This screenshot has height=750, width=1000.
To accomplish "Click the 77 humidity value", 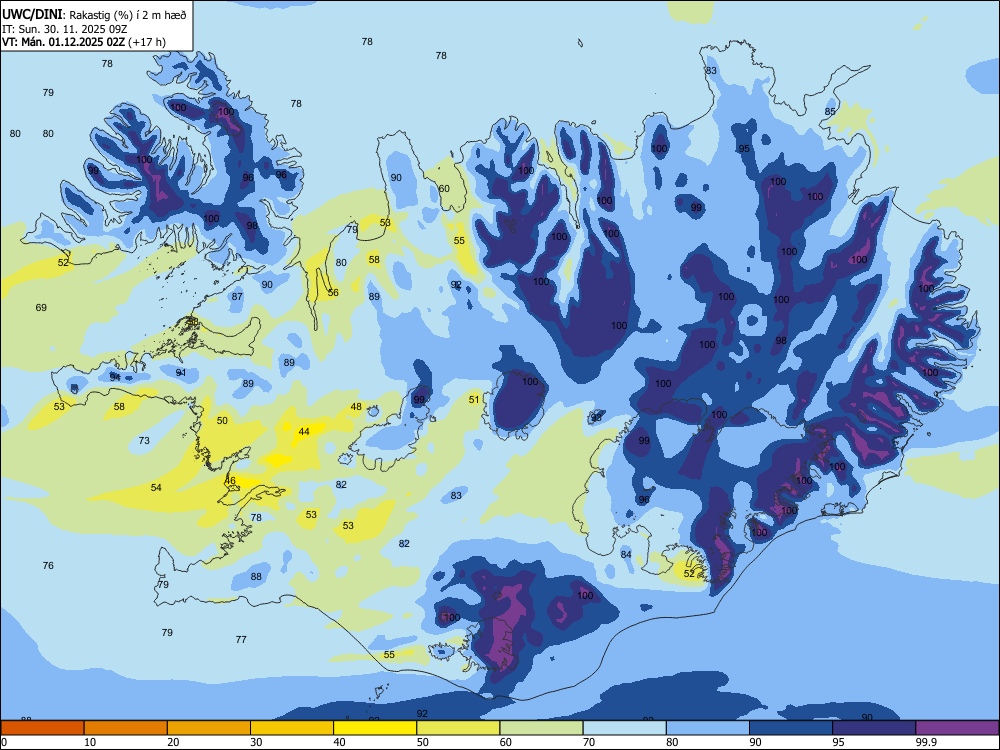I will tap(241, 640).
